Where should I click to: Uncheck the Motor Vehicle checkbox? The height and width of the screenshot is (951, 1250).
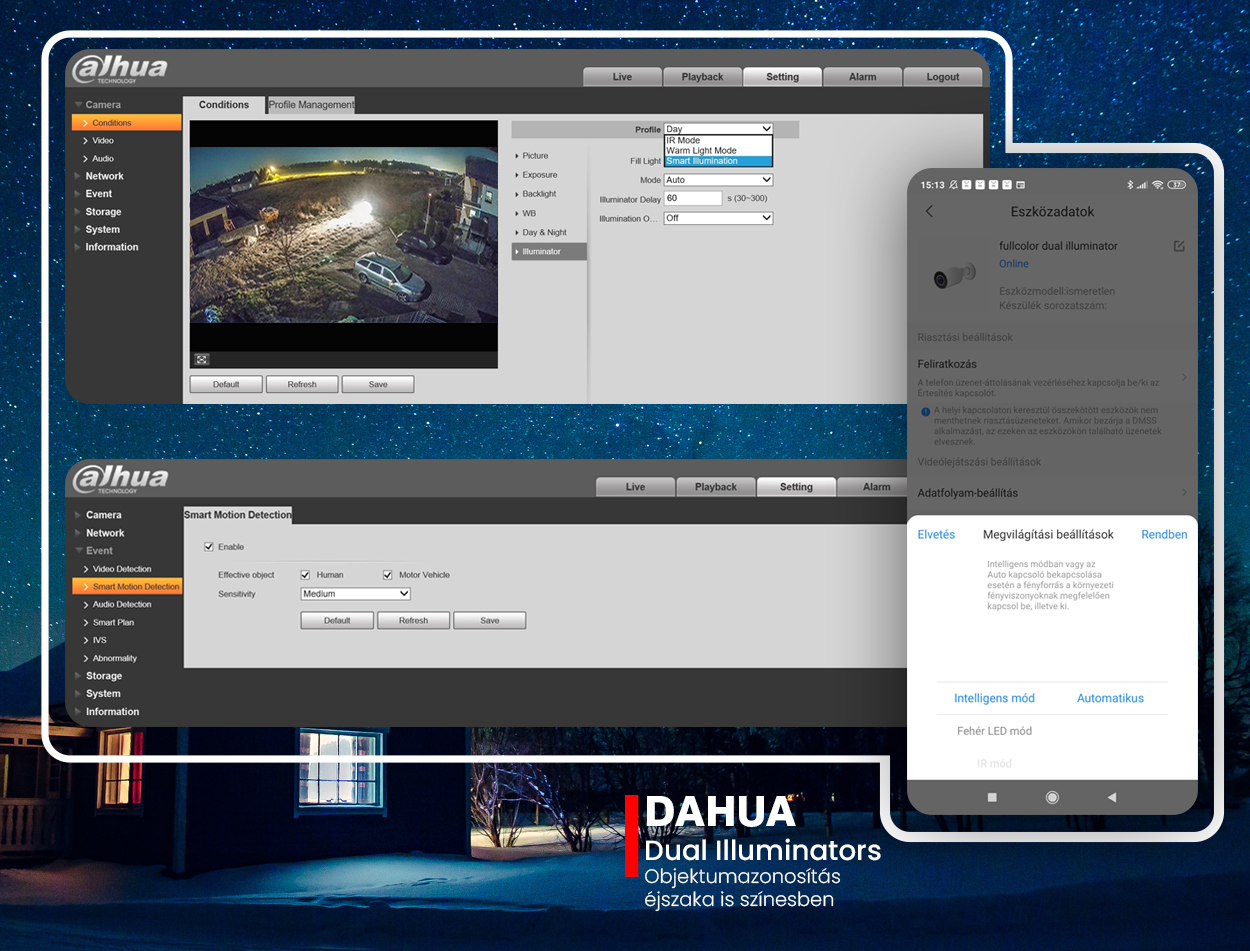click(387, 575)
